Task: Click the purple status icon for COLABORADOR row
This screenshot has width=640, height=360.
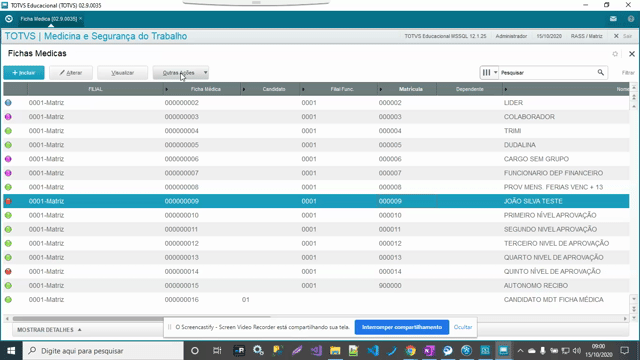Action: [x=8, y=117]
